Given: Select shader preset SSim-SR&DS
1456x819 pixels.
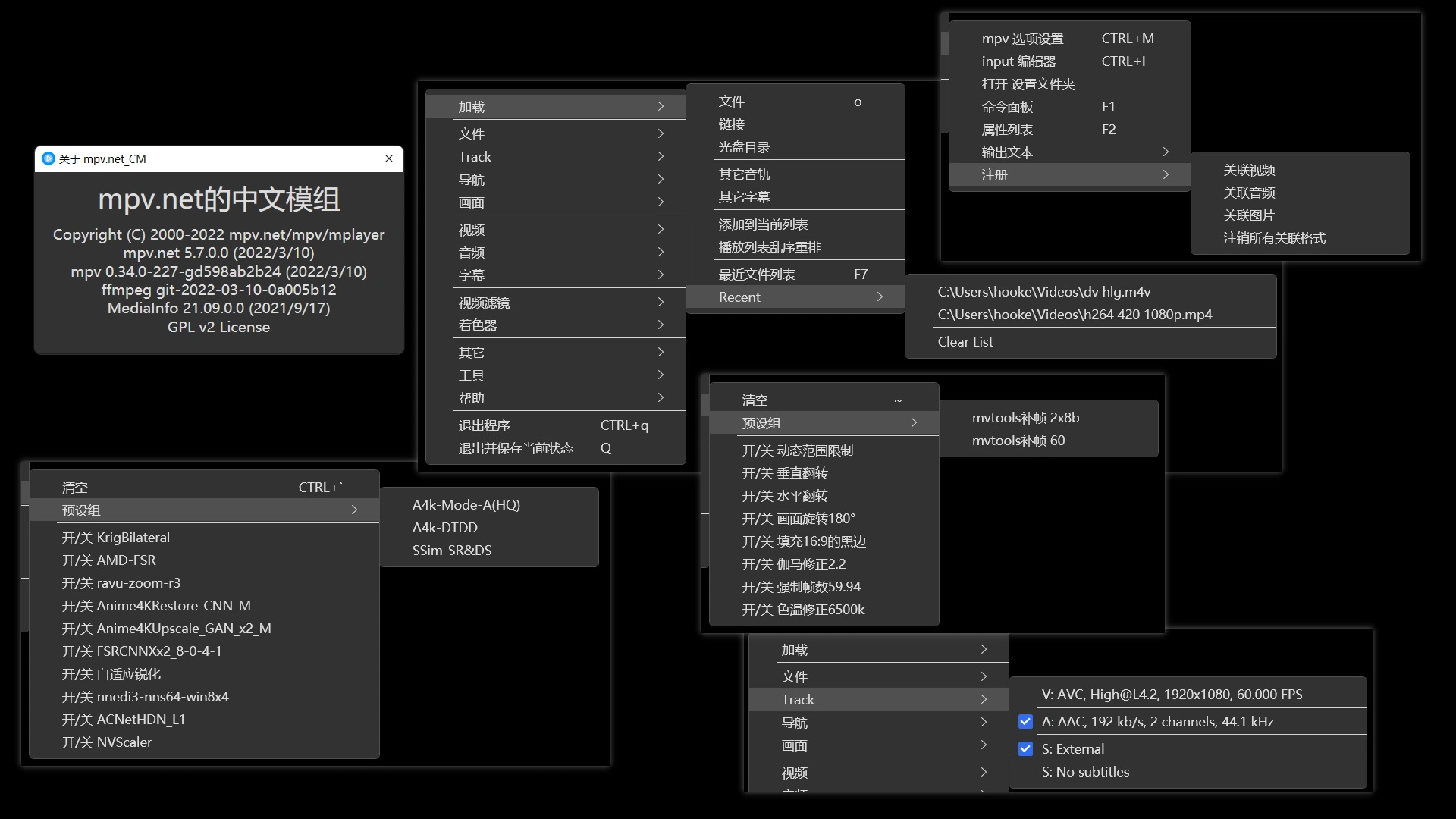Looking at the screenshot, I should 489,551.
